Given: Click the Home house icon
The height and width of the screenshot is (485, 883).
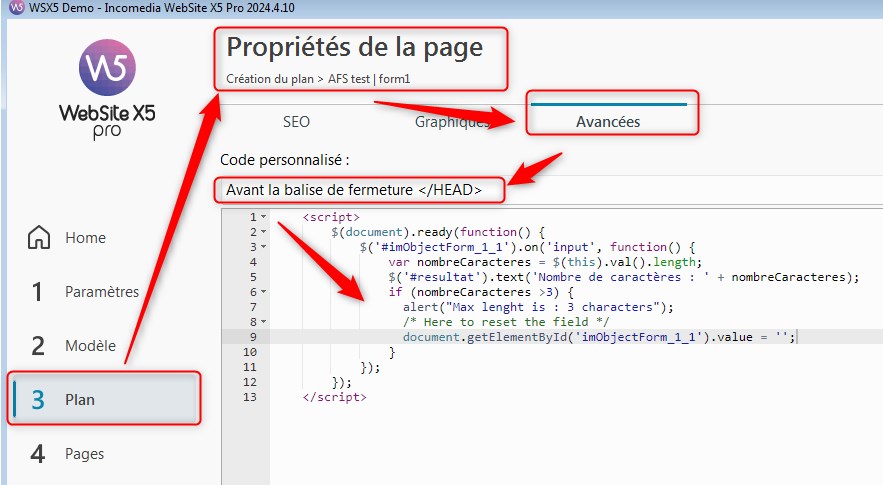Looking at the screenshot, I should (x=39, y=238).
